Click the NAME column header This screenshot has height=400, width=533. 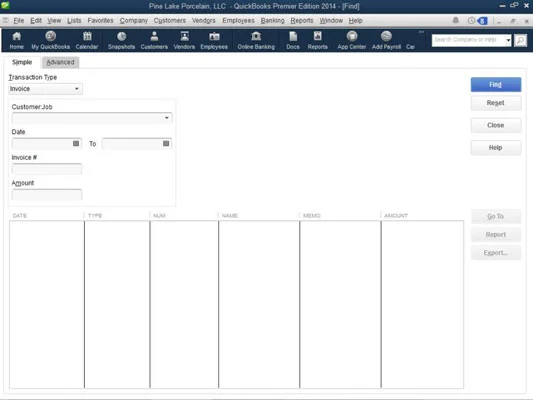click(259, 215)
